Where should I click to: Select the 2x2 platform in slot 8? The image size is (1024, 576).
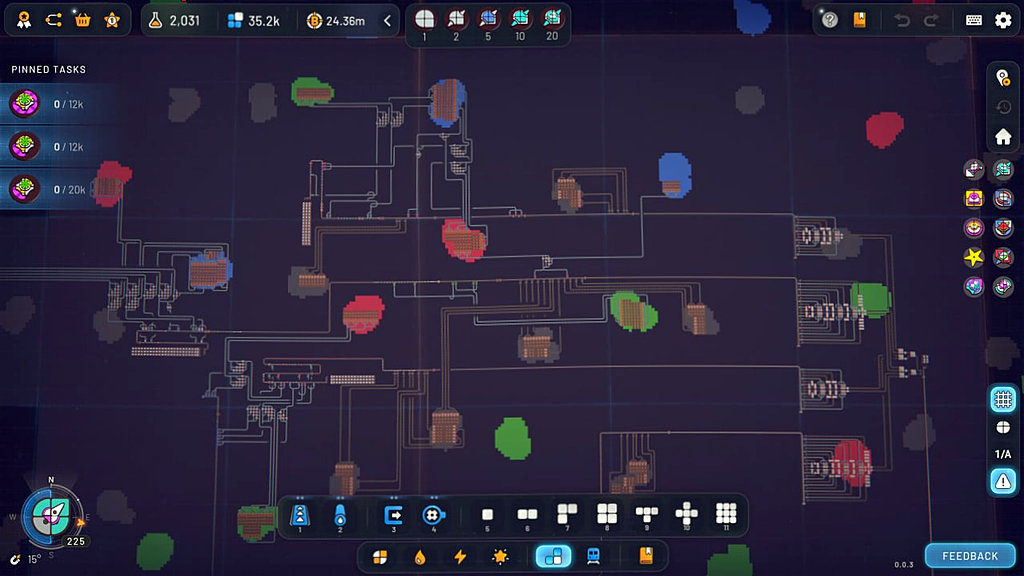click(607, 515)
